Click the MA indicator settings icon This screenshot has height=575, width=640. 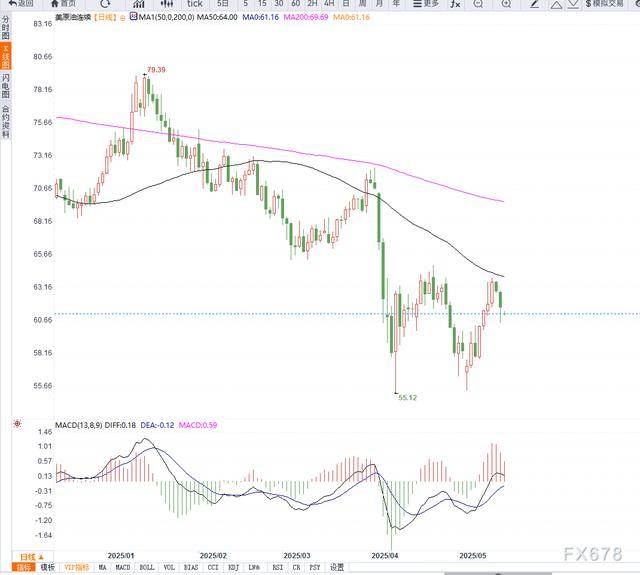133,17
